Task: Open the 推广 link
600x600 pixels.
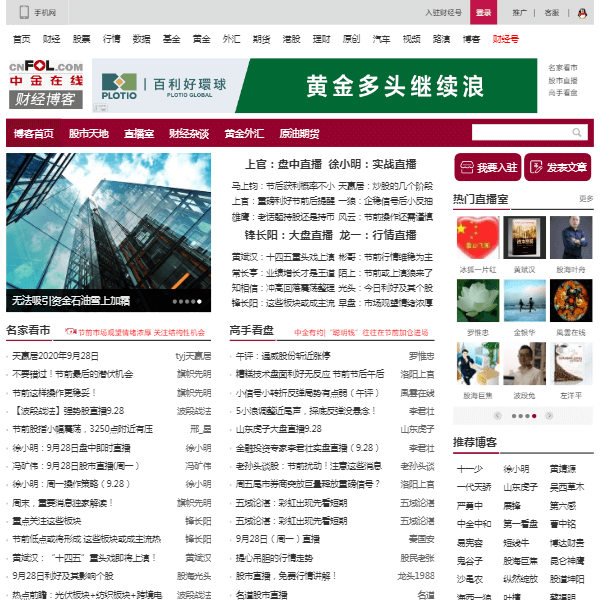Action: pyautogui.click(x=519, y=13)
